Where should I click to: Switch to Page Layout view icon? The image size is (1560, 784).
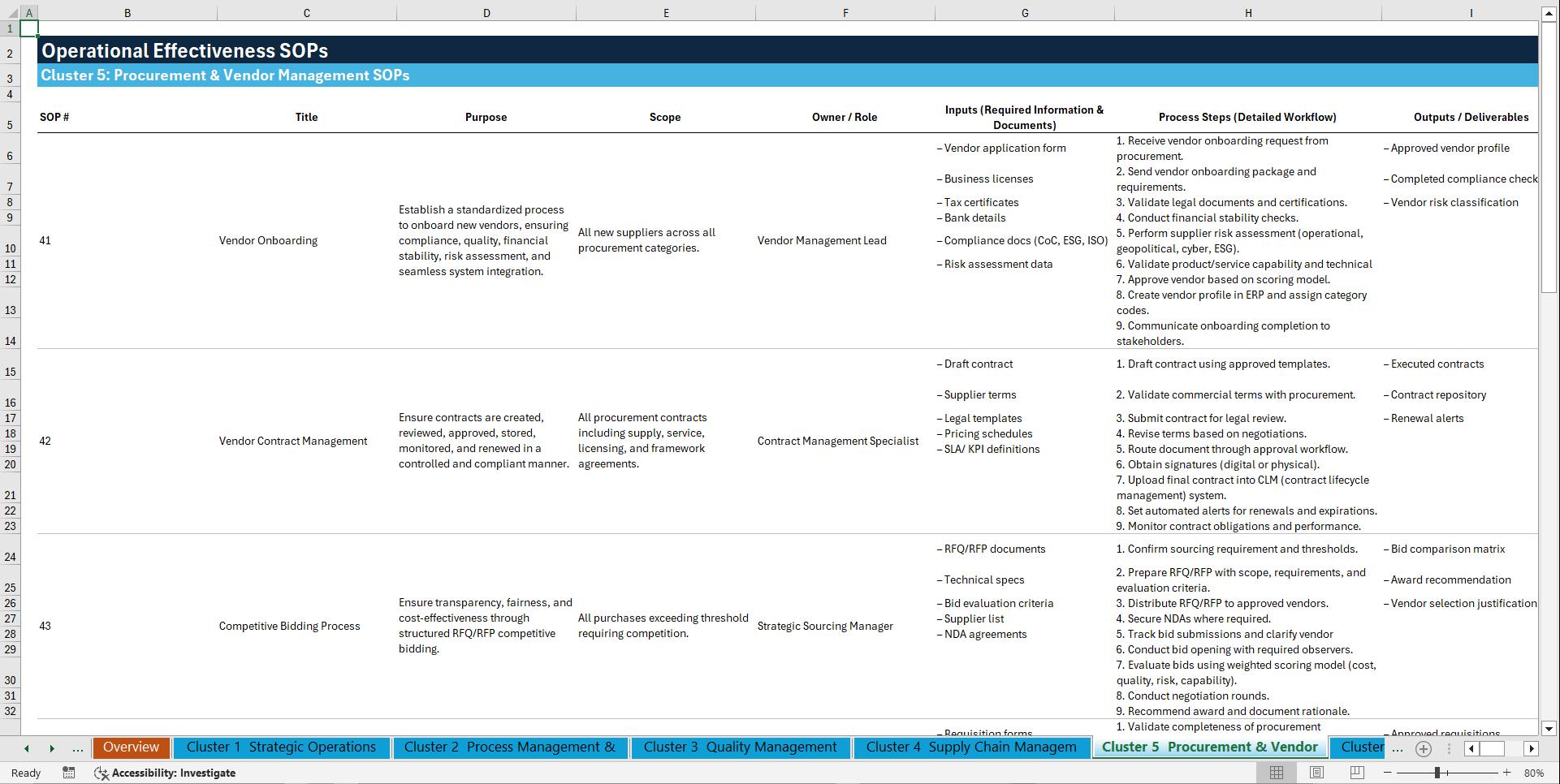pyautogui.click(x=1316, y=773)
